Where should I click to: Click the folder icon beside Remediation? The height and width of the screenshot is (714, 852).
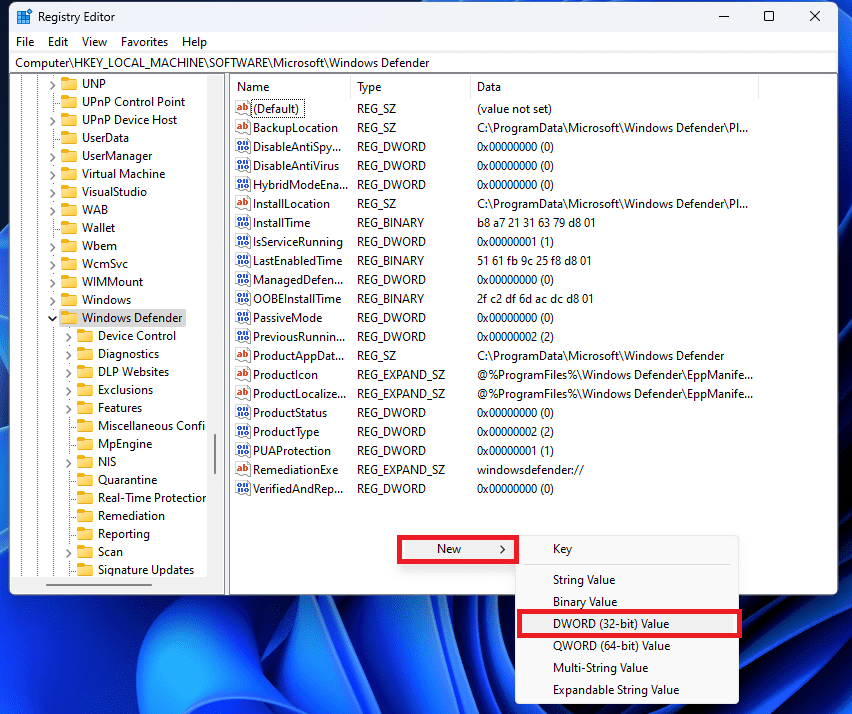click(85, 516)
